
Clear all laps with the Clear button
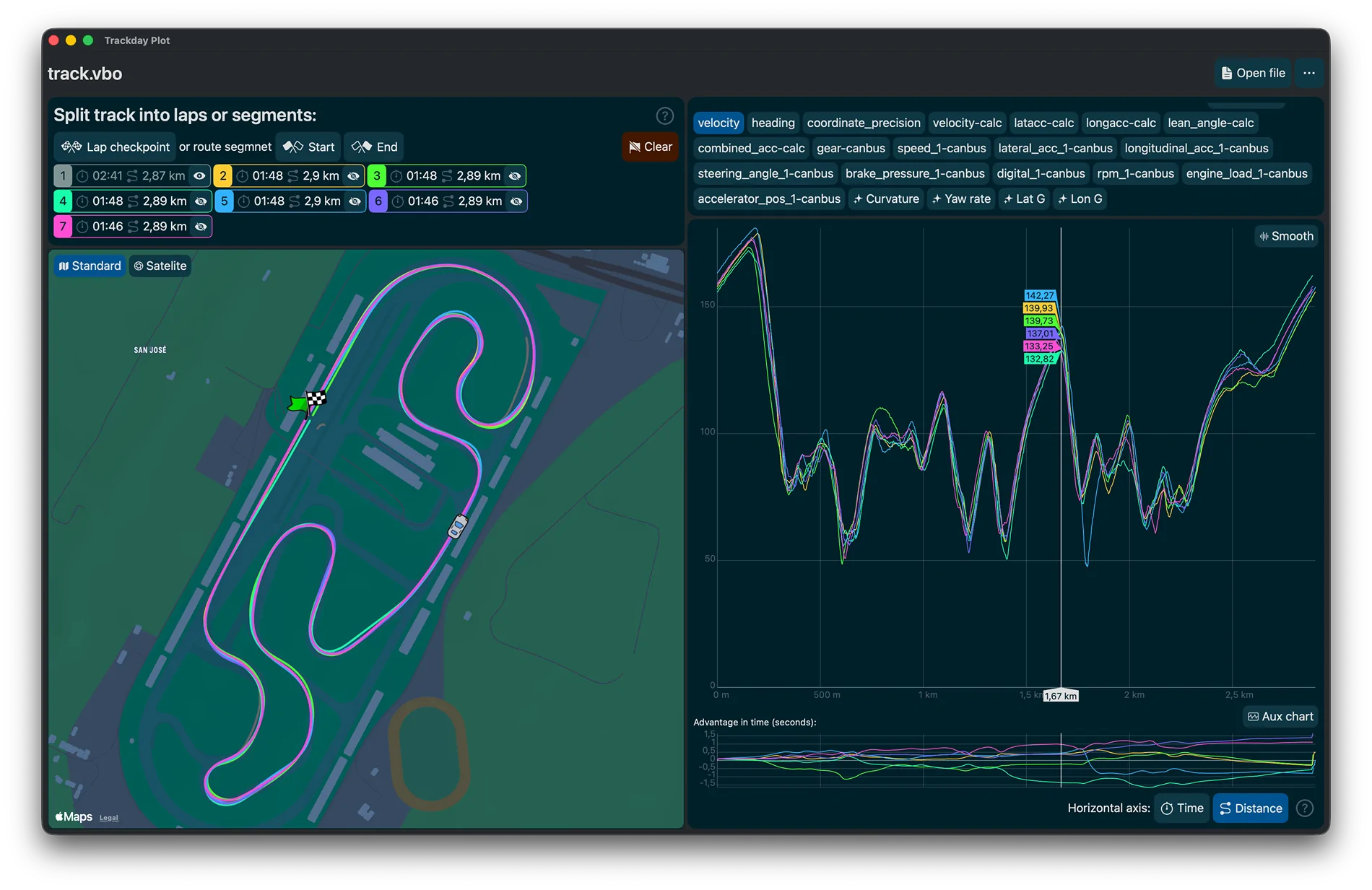point(650,147)
